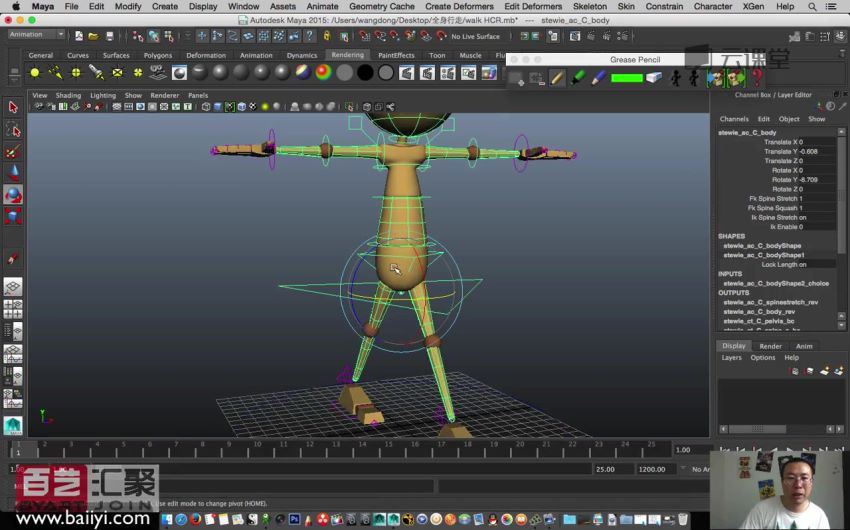
Task: Switch to the Animation shelf tab
Action: click(256, 55)
